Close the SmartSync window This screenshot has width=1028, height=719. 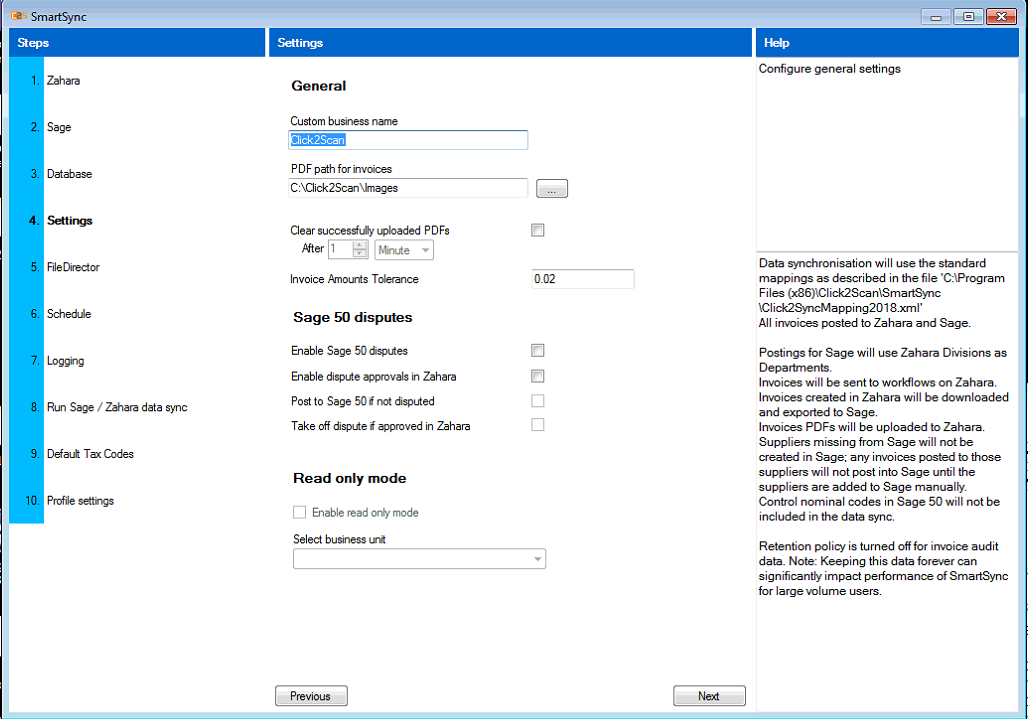(1001, 16)
